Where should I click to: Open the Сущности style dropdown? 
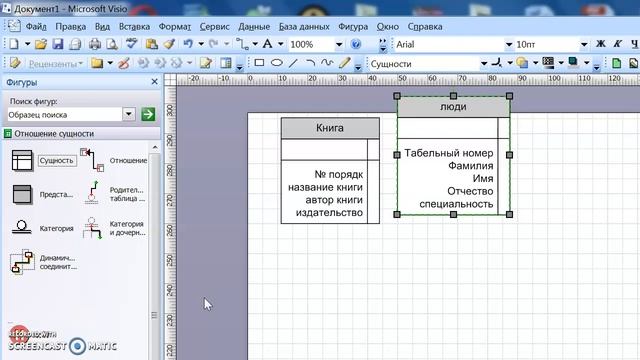(x=484, y=64)
